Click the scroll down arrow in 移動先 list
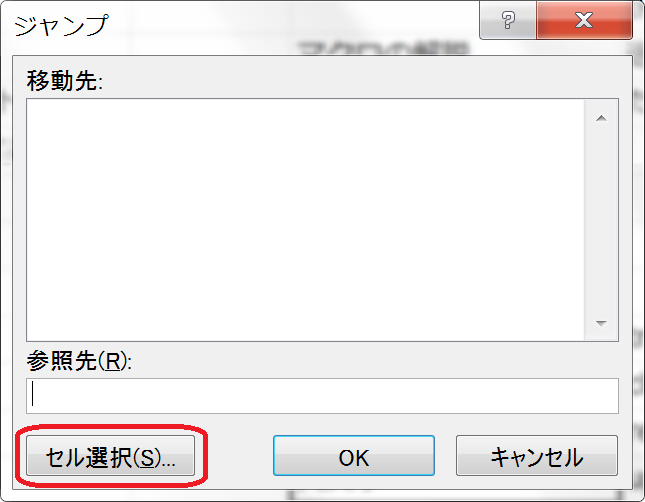 [x=601, y=323]
